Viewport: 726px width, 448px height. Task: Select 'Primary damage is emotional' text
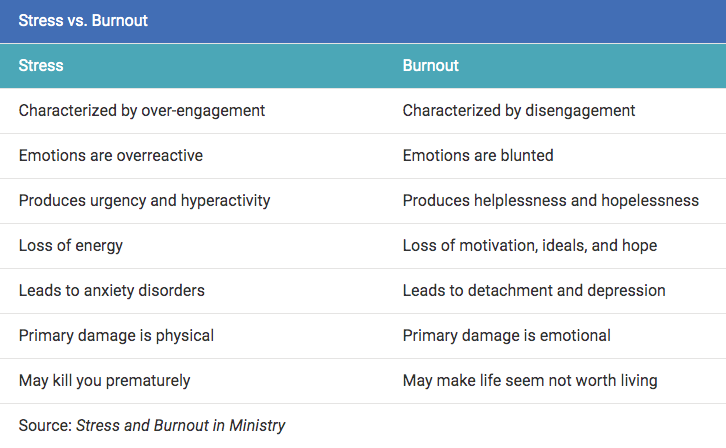tap(507, 336)
